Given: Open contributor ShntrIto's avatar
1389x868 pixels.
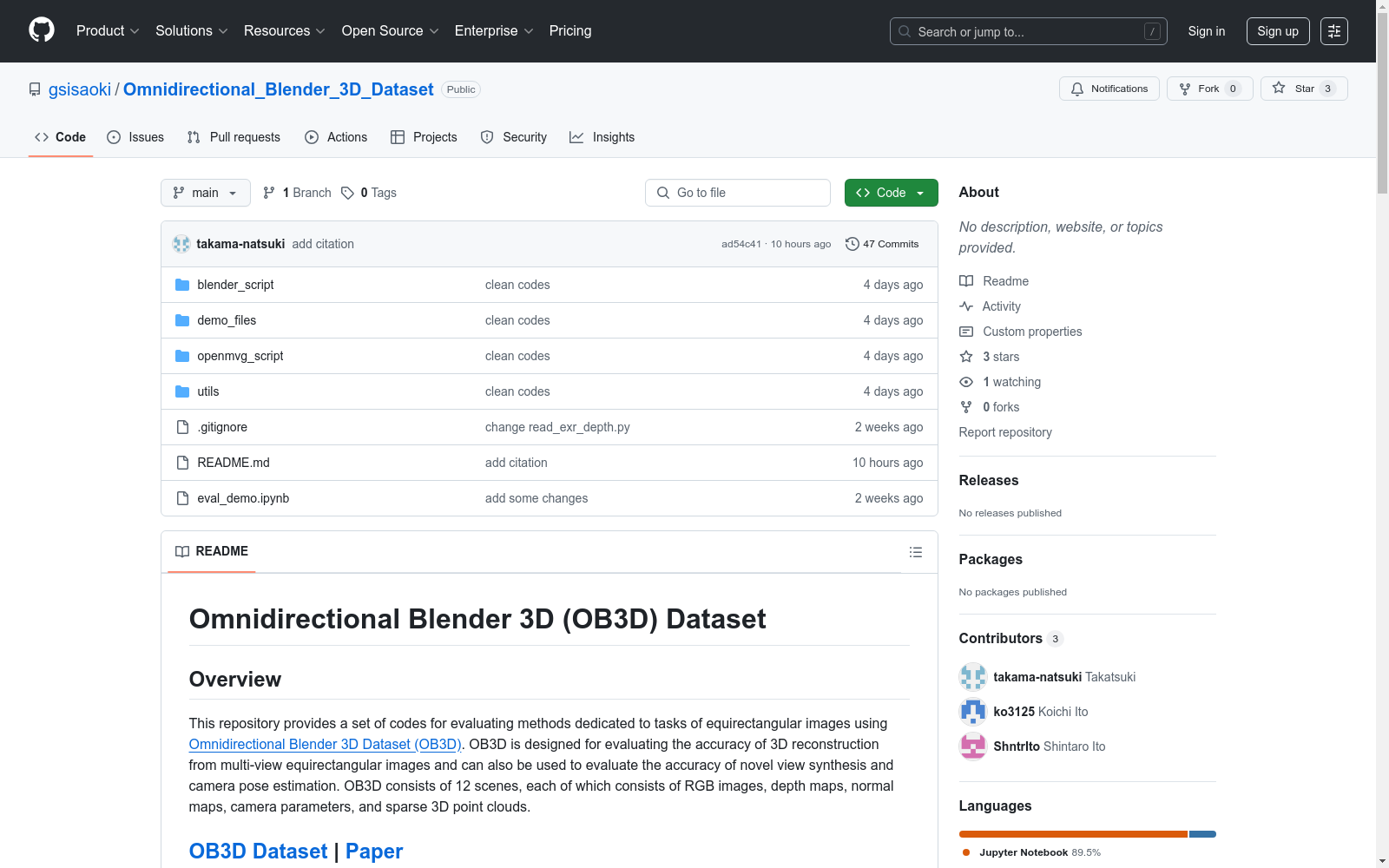Looking at the screenshot, I should tap(973, 746).
